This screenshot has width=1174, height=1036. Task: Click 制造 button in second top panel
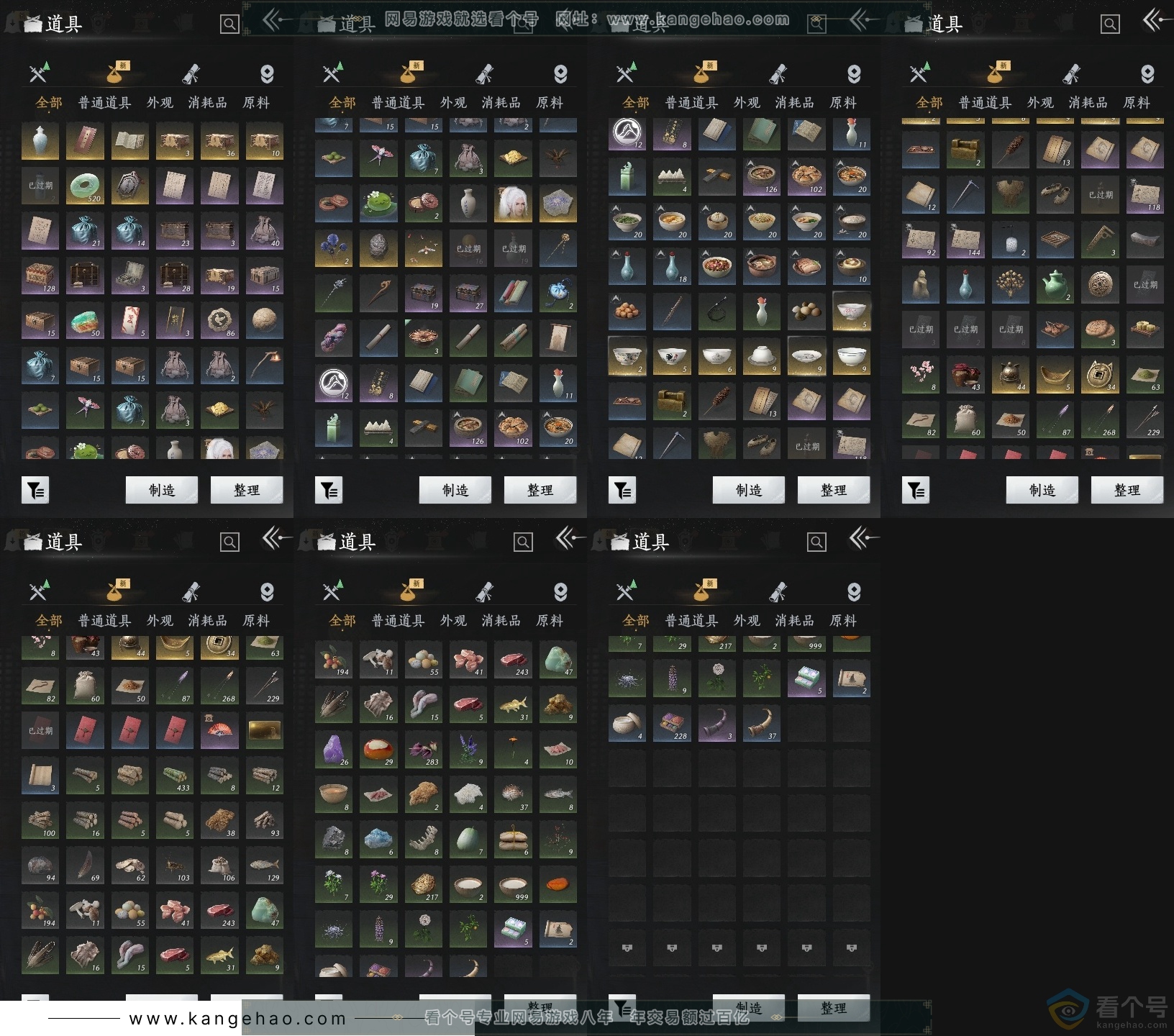(455, 490)
